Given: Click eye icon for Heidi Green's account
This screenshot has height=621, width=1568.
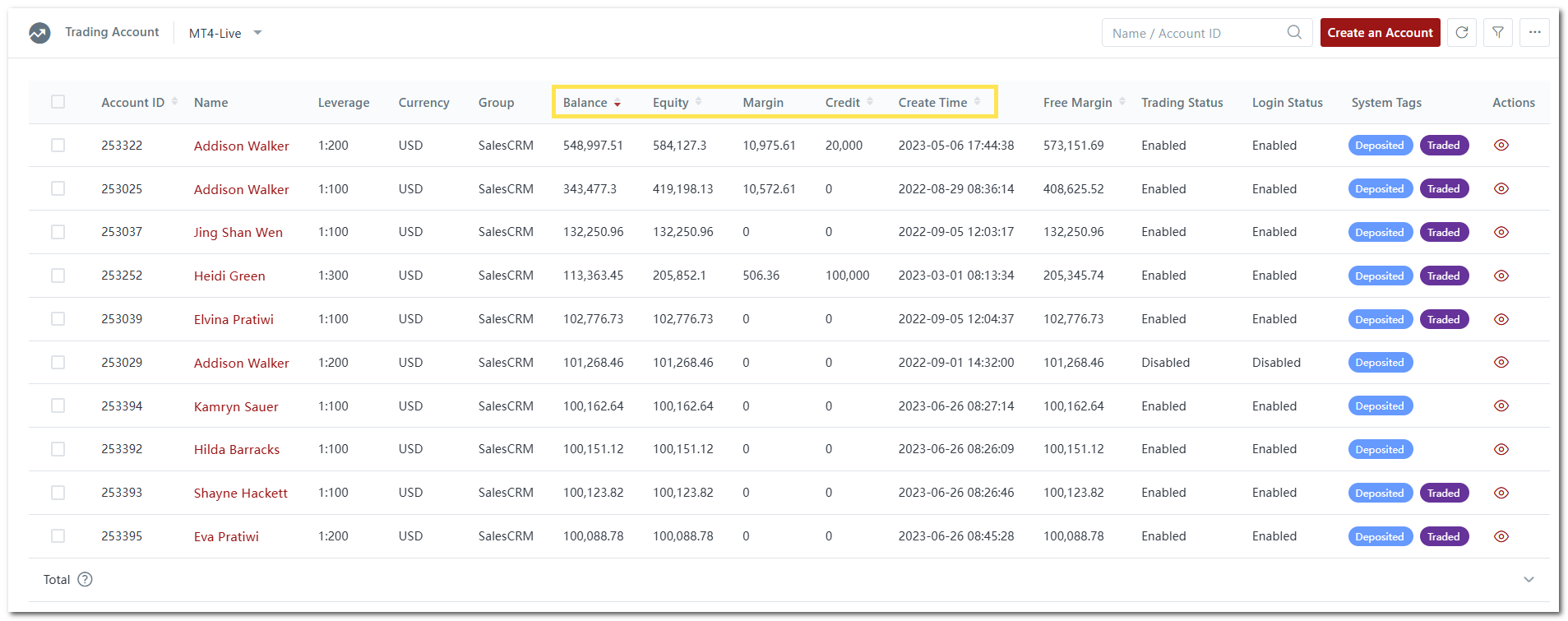Looking at the screenshot, I should 1501,276.
